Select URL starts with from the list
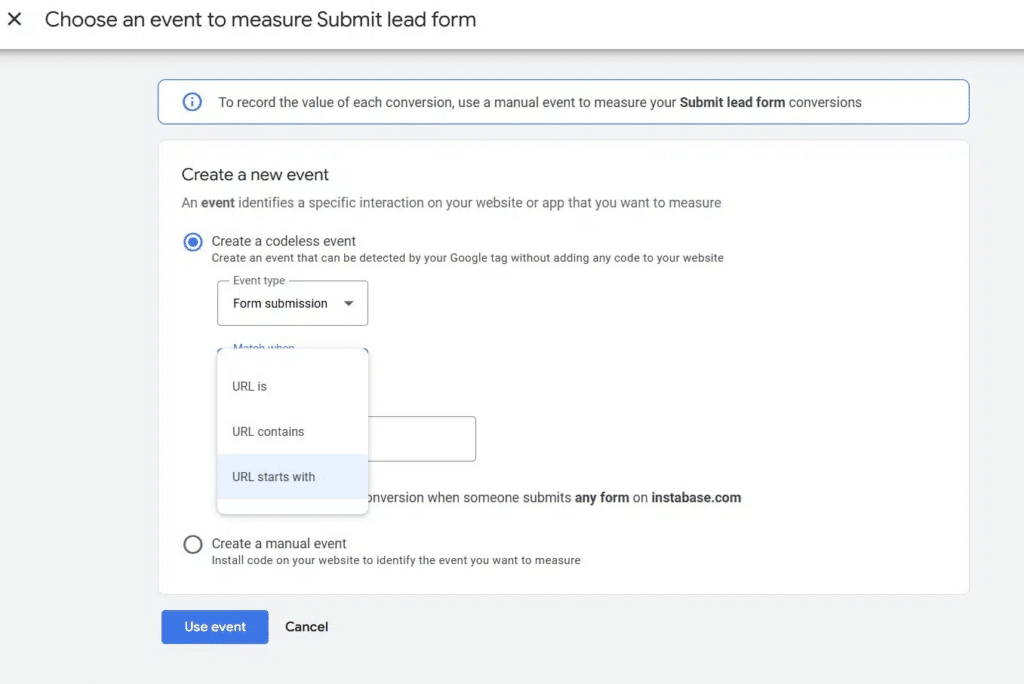1024x684 pixels. 273,477
